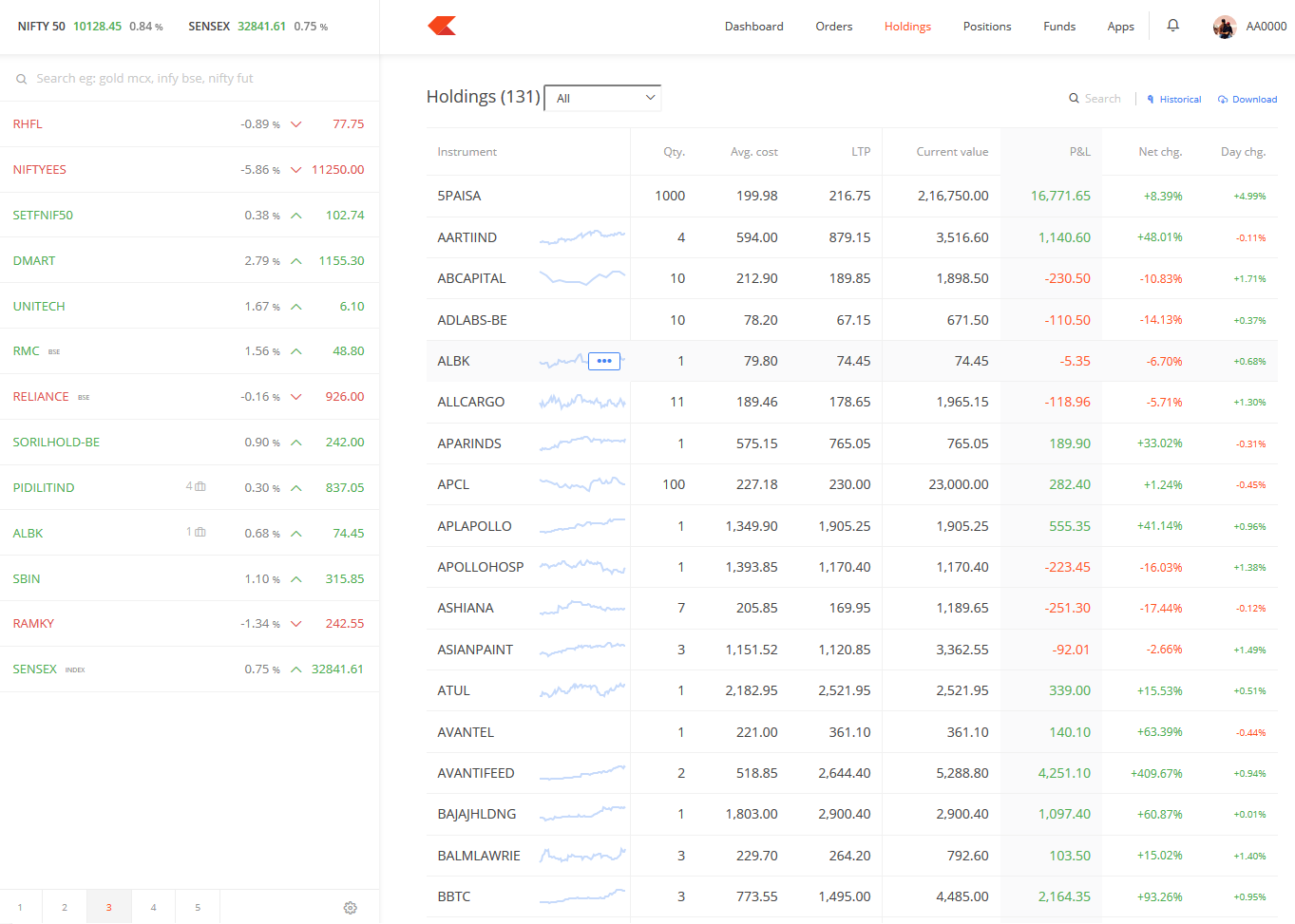
Task: Click the Kite logo icon
Action: tap(442, 26)
